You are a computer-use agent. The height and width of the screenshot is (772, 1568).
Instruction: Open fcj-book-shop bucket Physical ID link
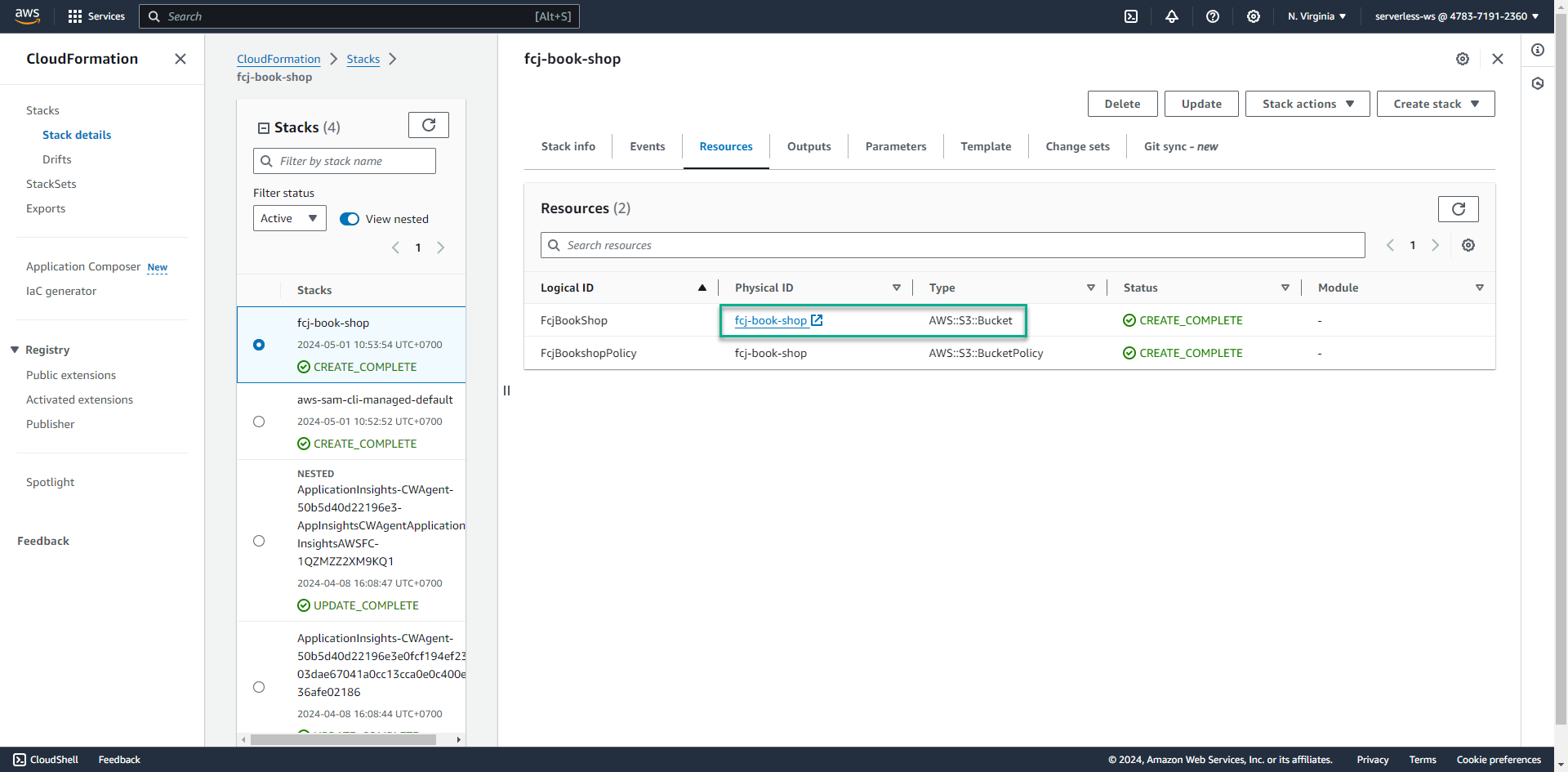point(770,320)
